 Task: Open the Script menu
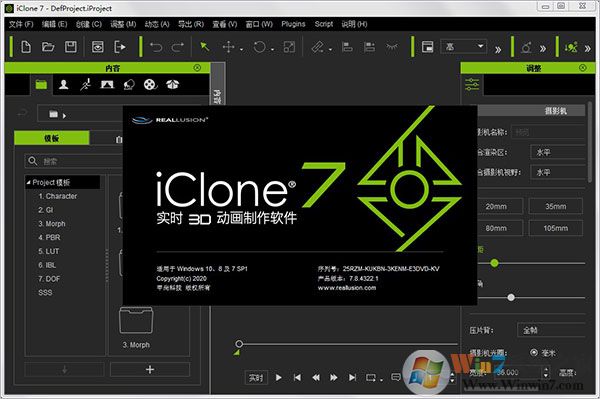[x=324, y=24]
